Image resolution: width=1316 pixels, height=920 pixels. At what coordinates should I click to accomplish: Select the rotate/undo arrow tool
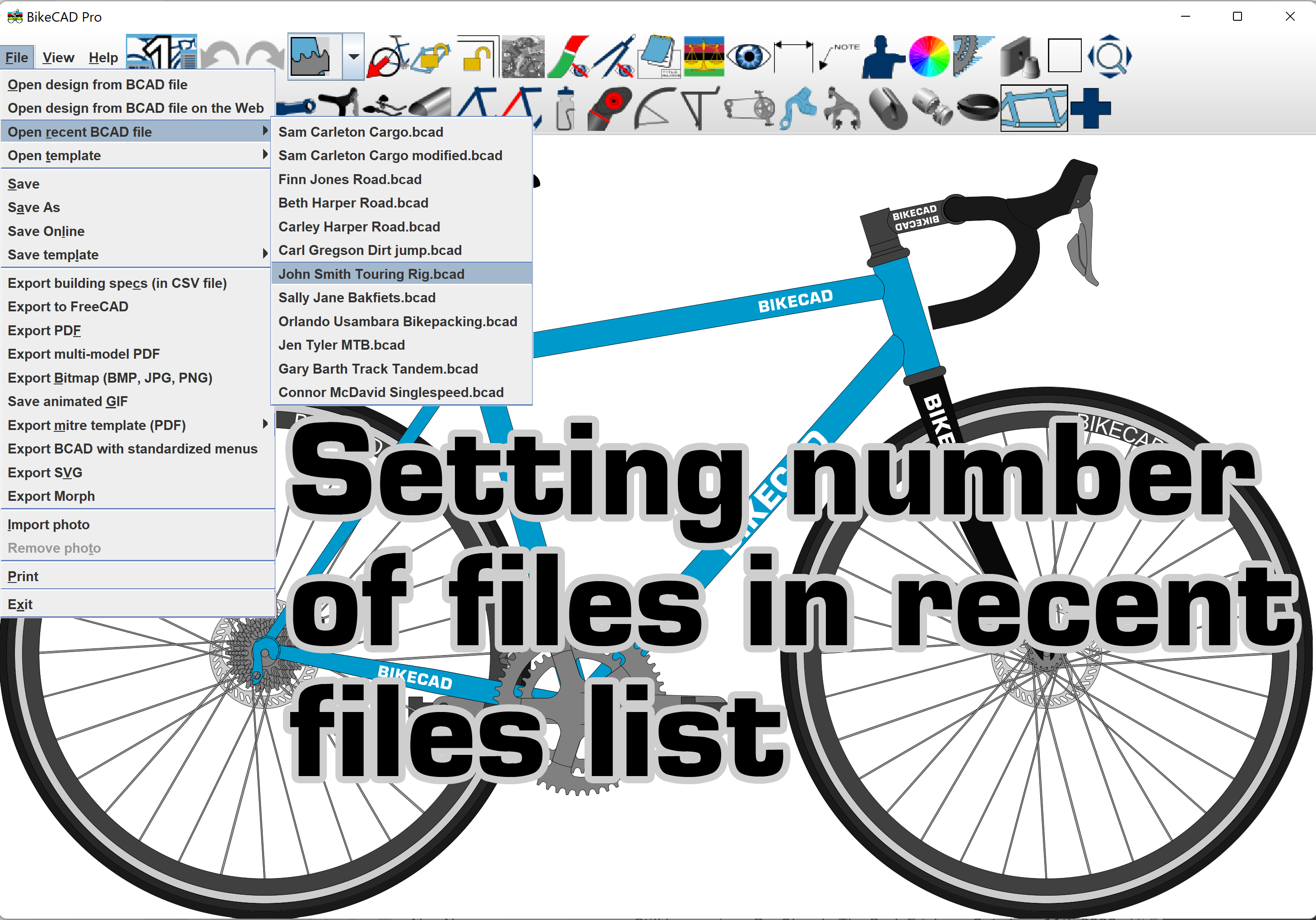(x=223, y=57)
